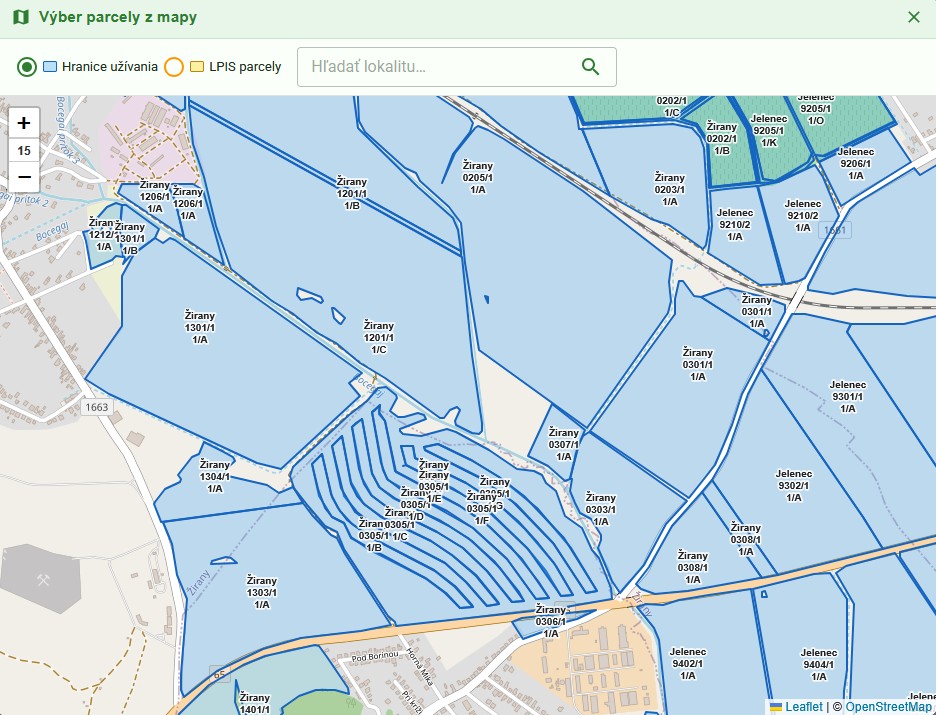Focus the Hľadať lokalitu search field

tap(457, 67)
